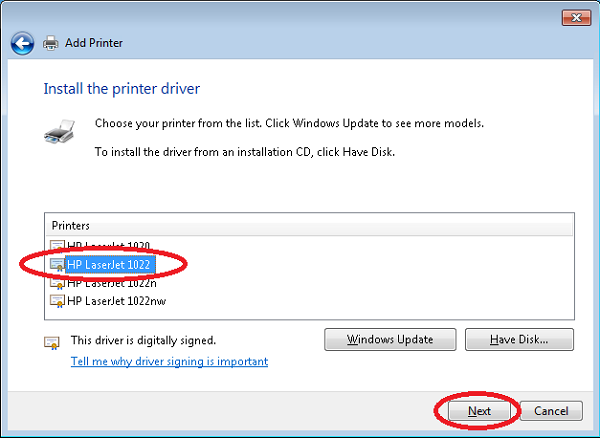This screenshot has width=600, height=438.
Task: Open 'Tell me why driver signing is important'
Action: (169, 361)
